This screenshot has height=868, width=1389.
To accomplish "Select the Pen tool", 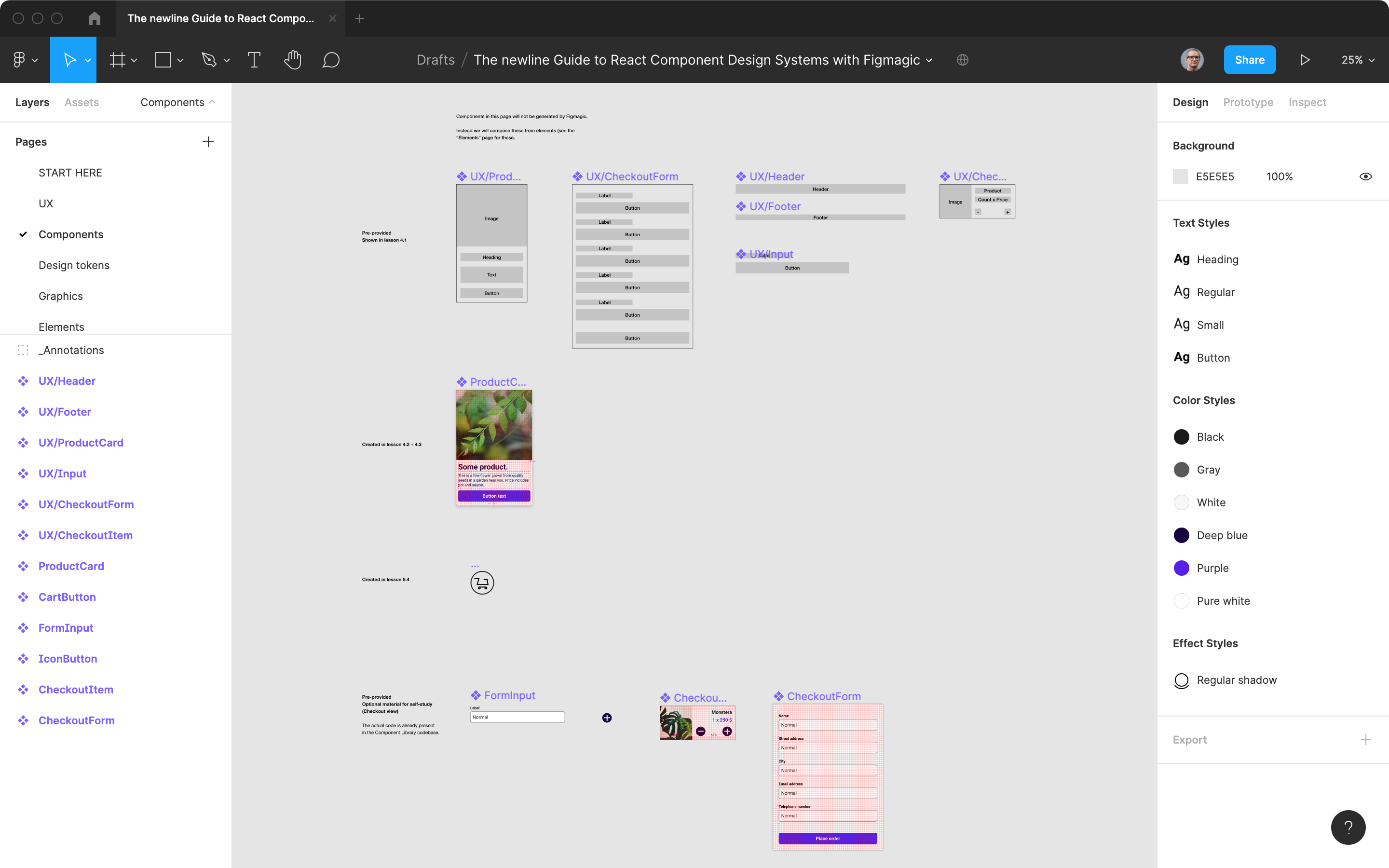I will click(x=209, y=59).
